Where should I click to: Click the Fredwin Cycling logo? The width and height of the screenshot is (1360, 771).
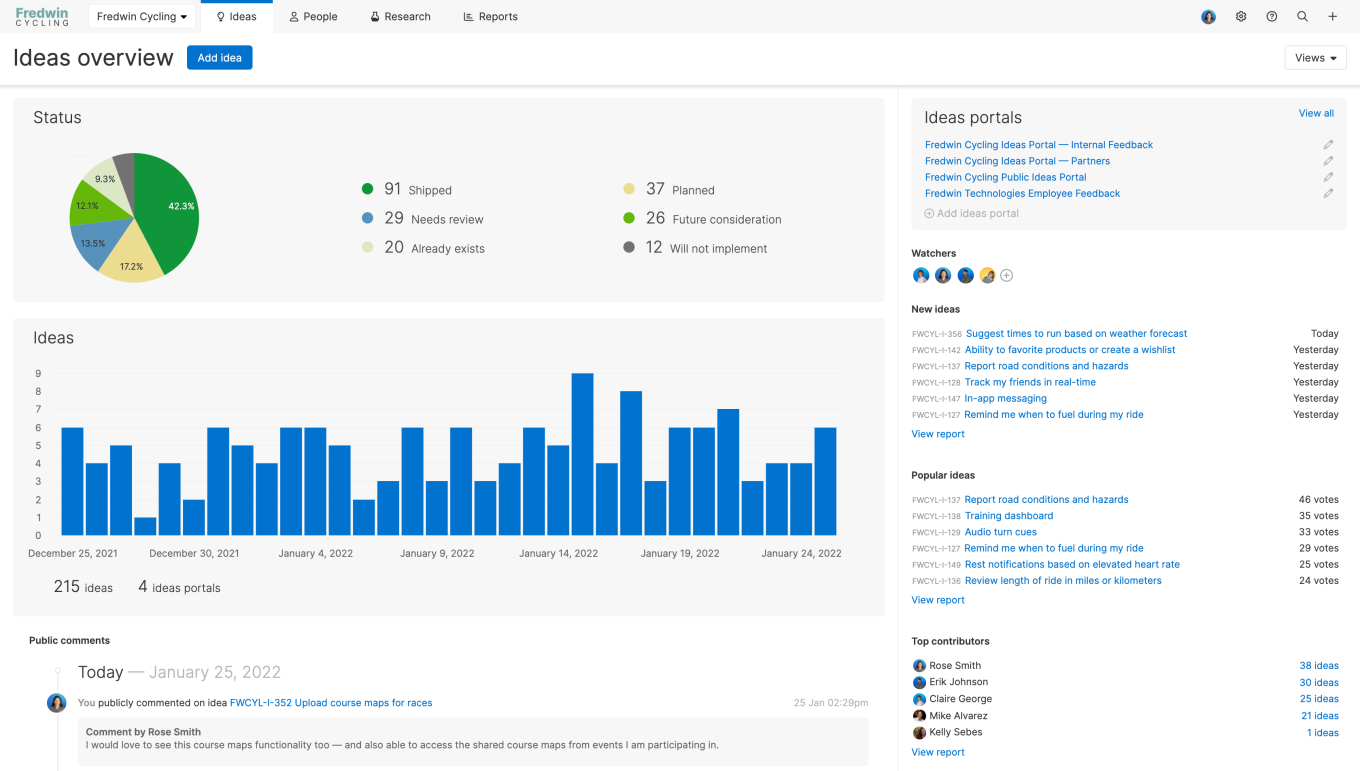[40, 16]
